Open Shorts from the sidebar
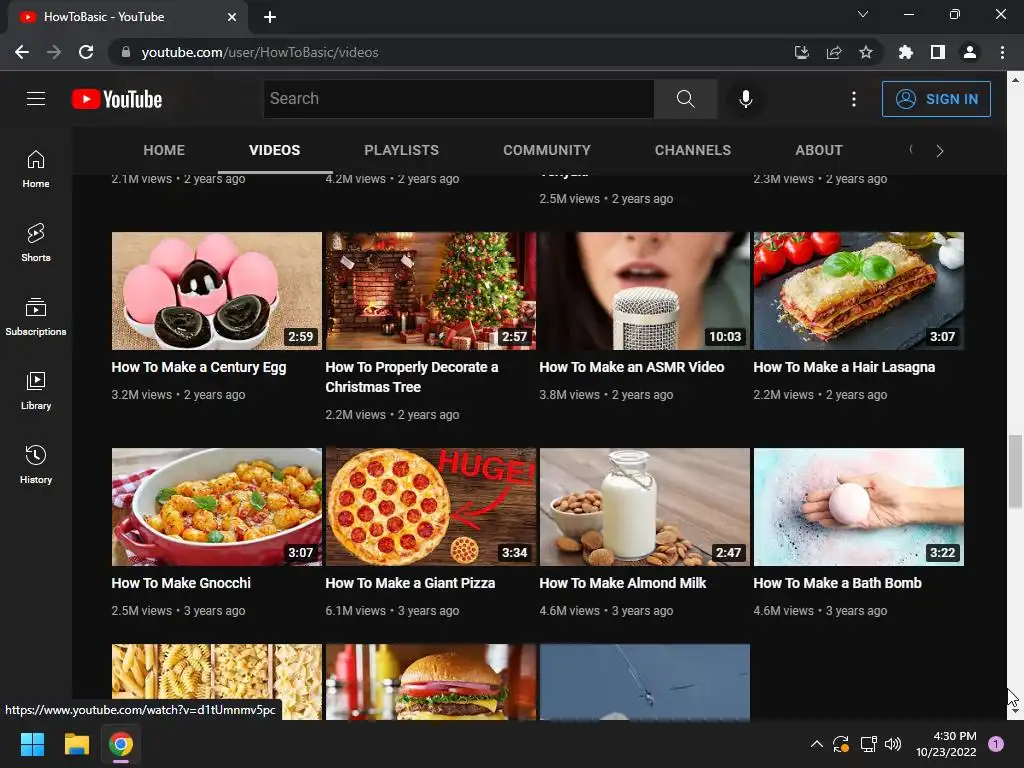1024x768 pixels. pyautogui.click(x=36, y=242)
